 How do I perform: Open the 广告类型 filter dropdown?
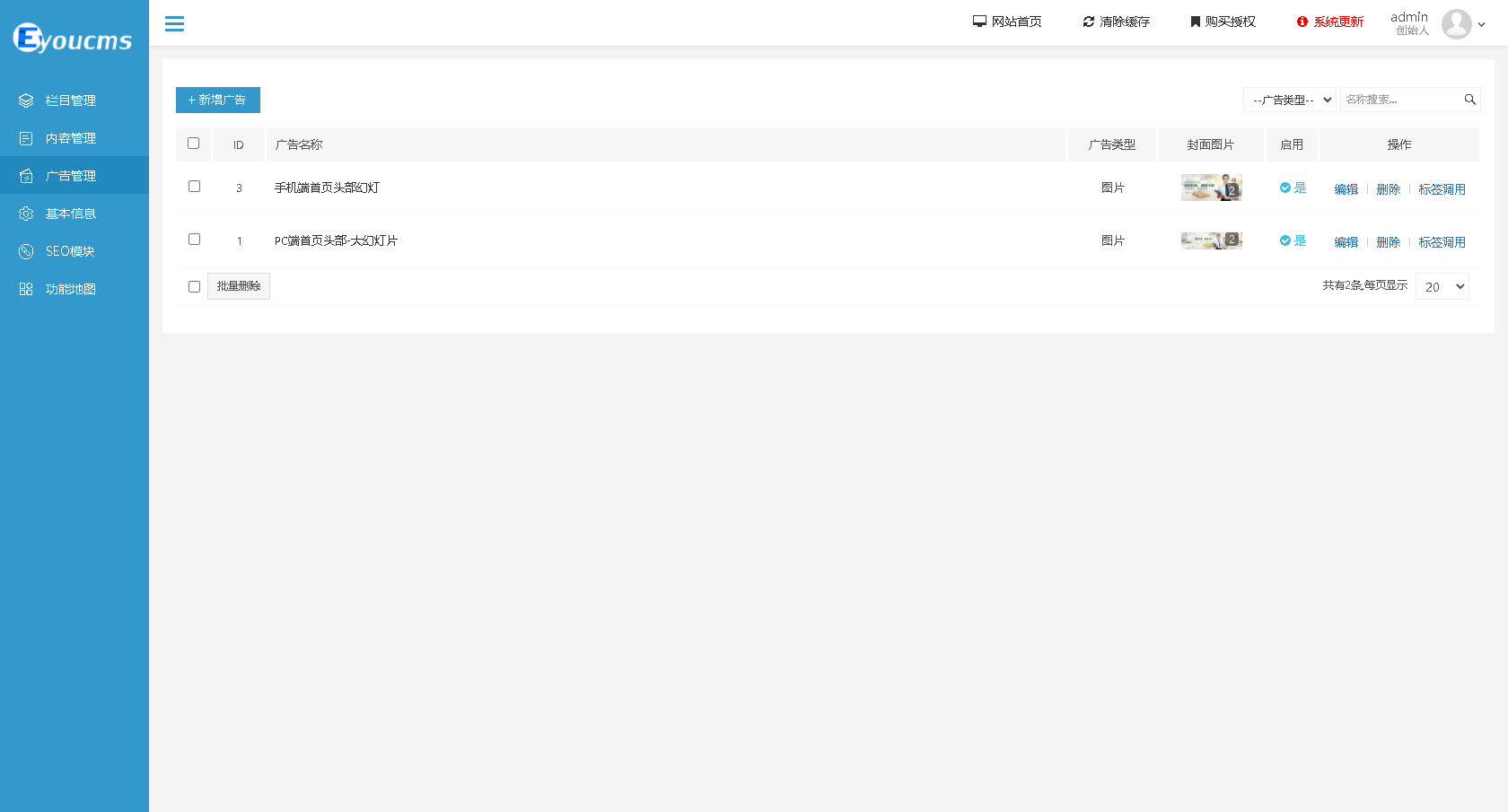[x=1290, y=100]
